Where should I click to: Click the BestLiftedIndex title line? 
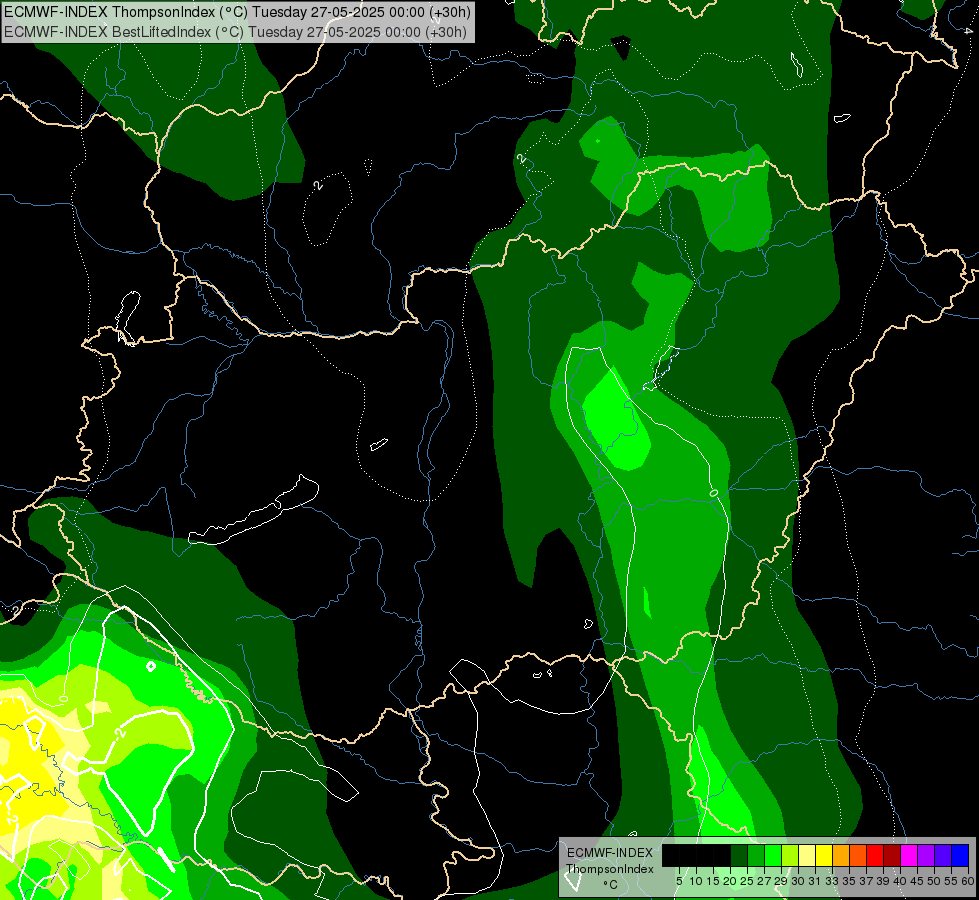(x=235, y=31)
